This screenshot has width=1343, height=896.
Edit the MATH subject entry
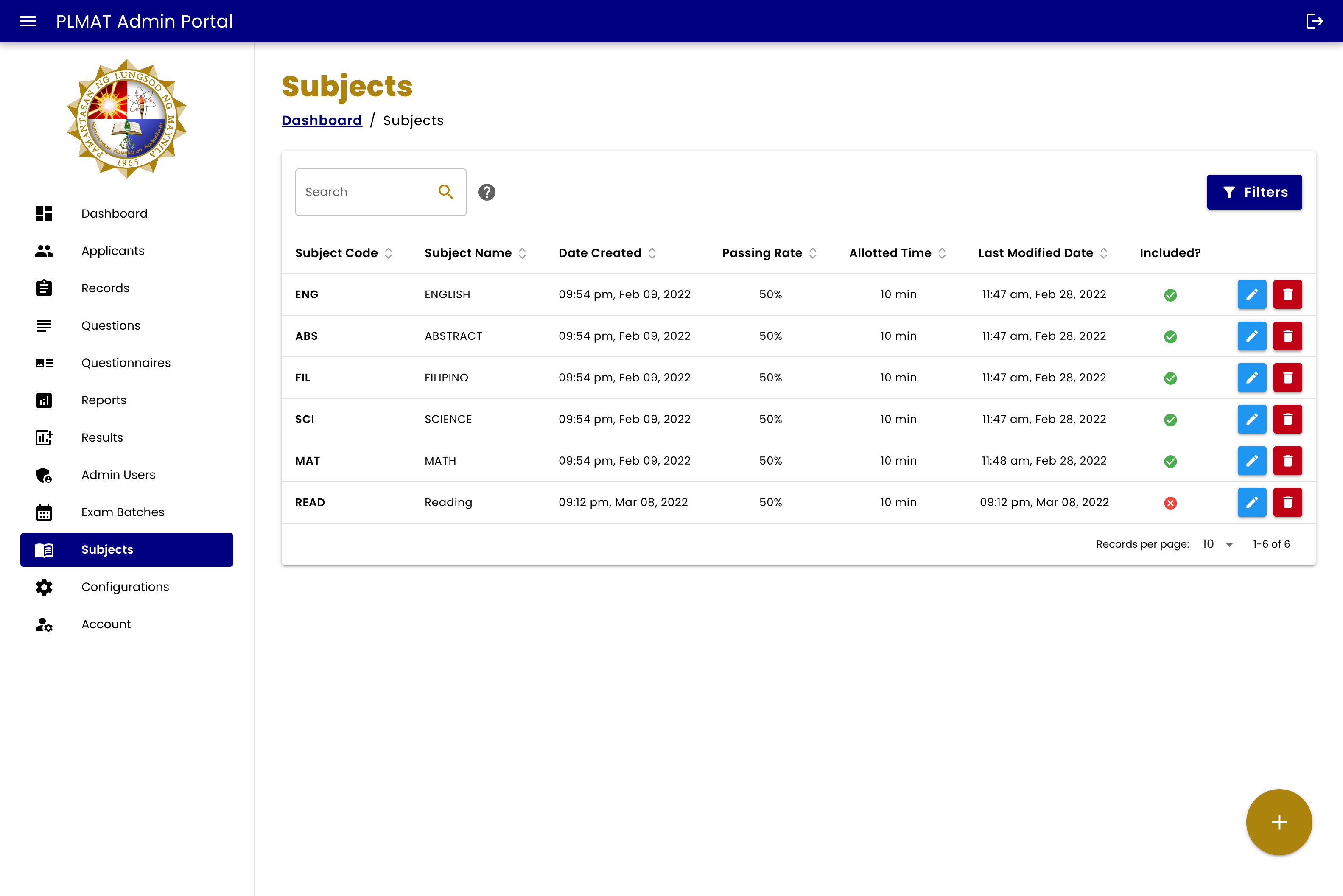pos(1252,461)
